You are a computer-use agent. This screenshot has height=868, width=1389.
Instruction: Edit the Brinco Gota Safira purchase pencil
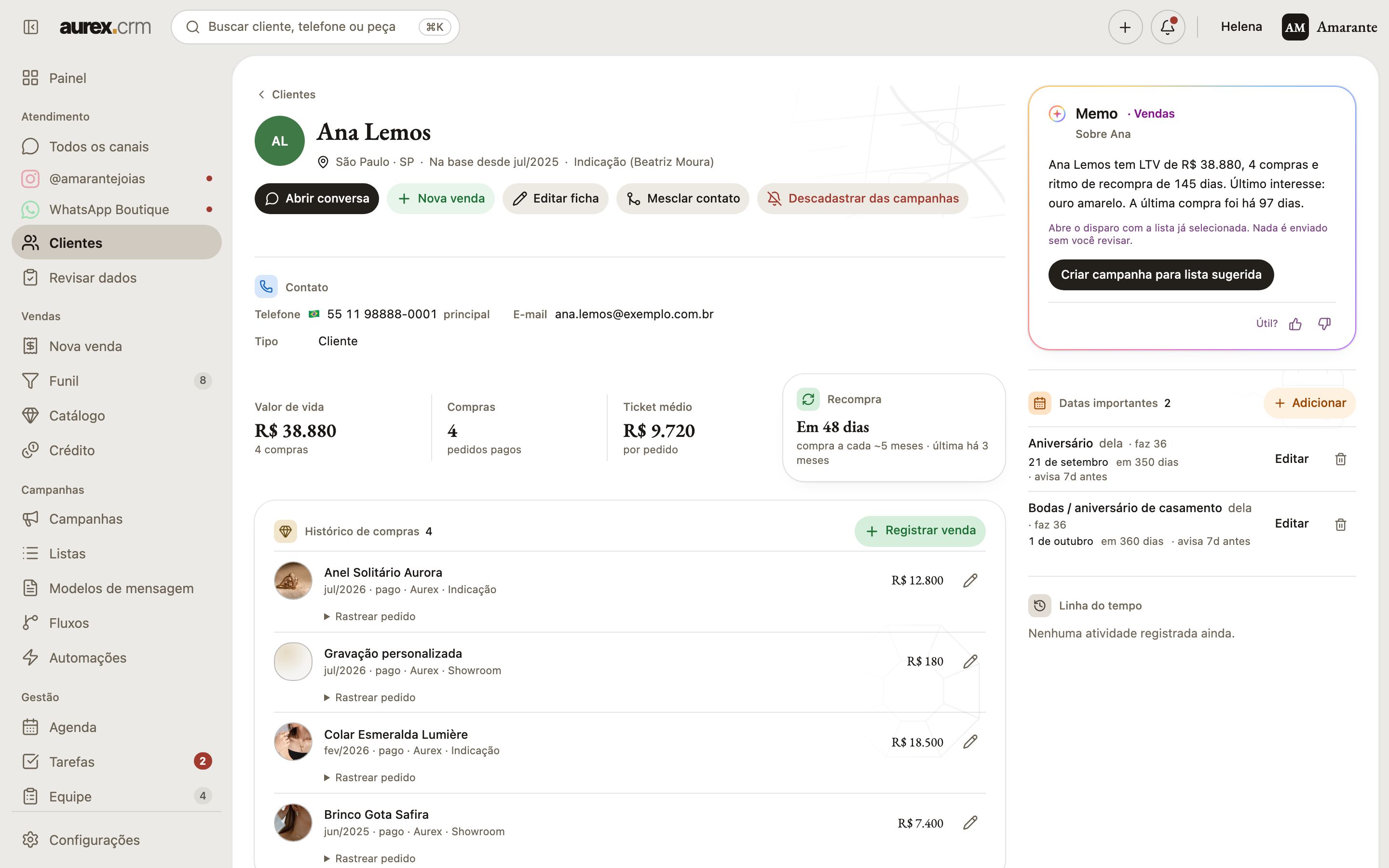970,823
